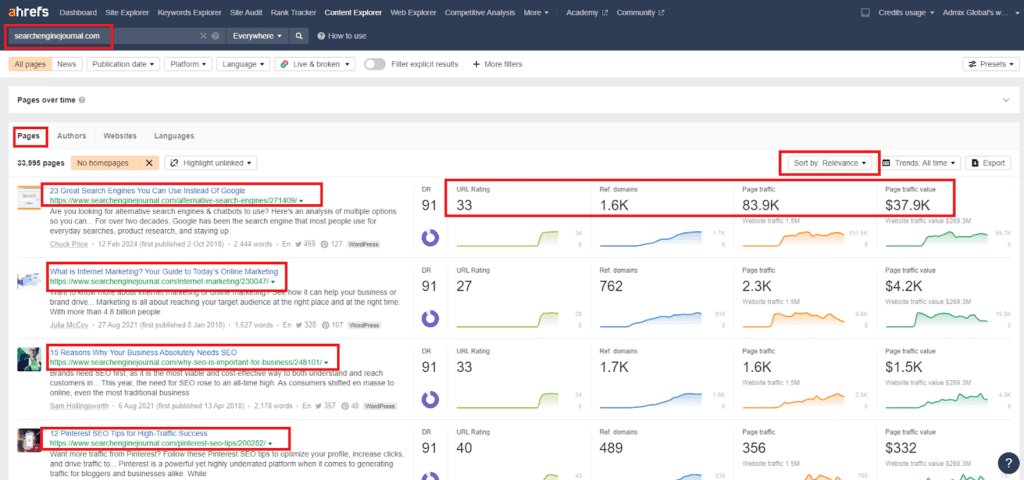The width and height of the screenshot is (1024, 480).
Task: Clear the search field with the X icon
Action: coord(203,36)
